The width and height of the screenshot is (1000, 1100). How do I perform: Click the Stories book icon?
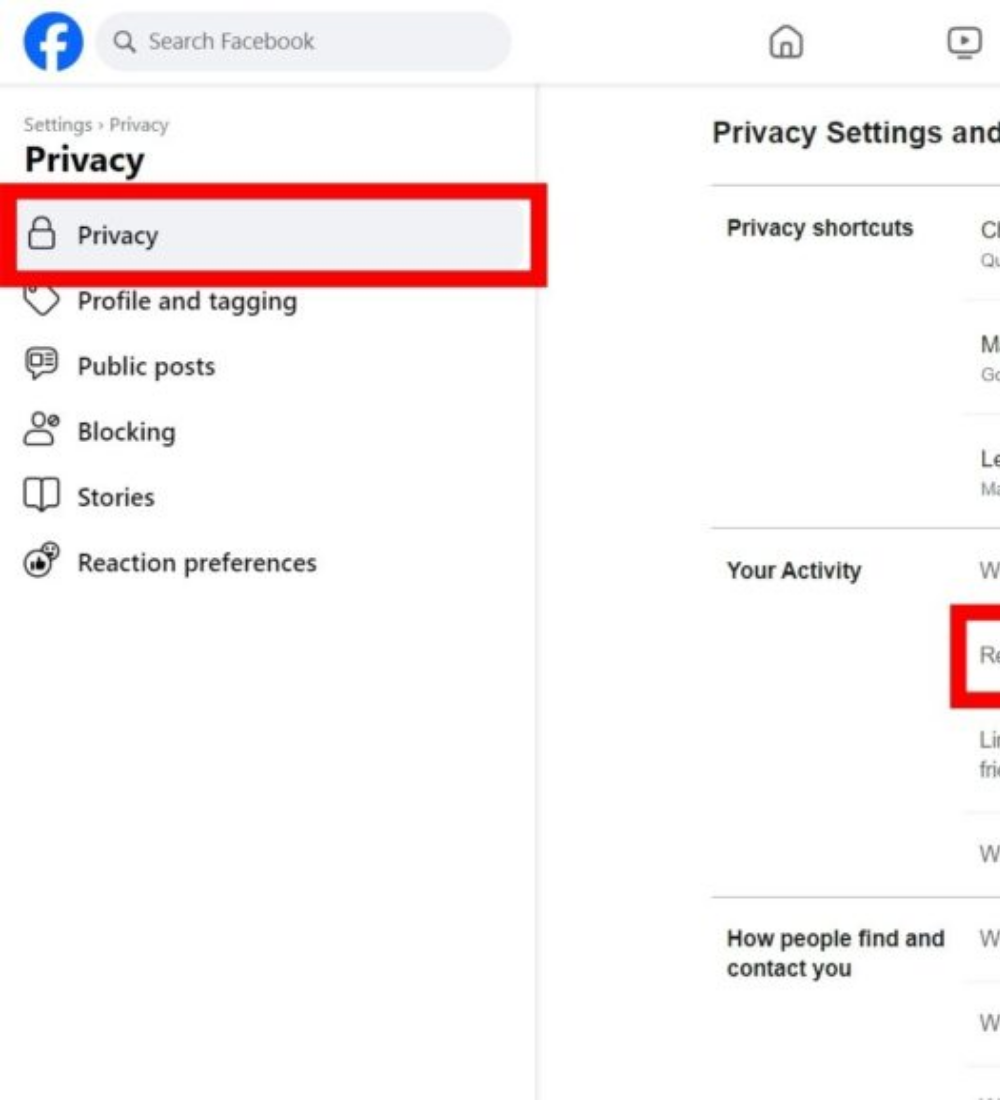[x=41, y=496]
